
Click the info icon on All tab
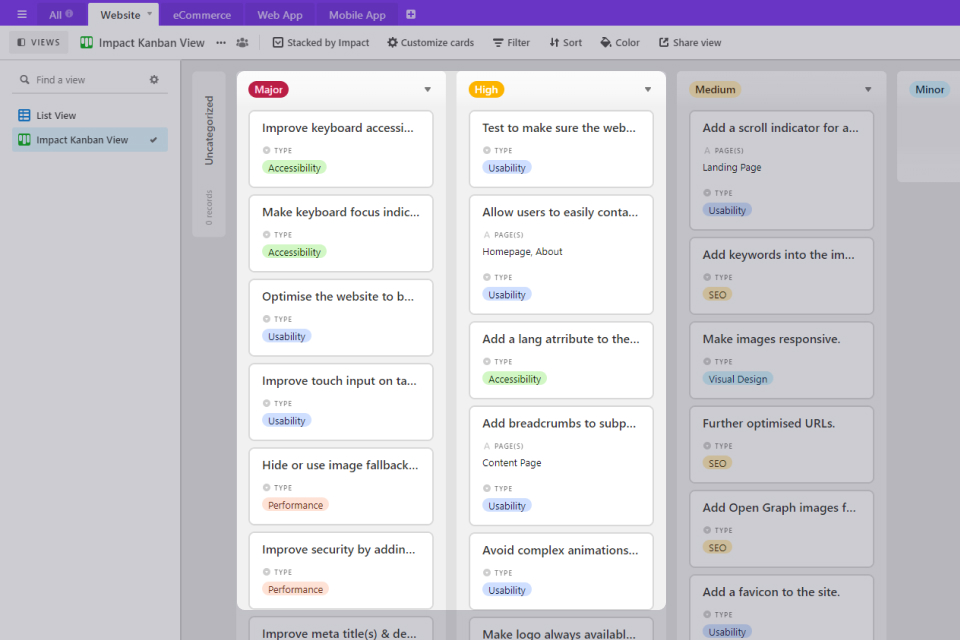69,13
